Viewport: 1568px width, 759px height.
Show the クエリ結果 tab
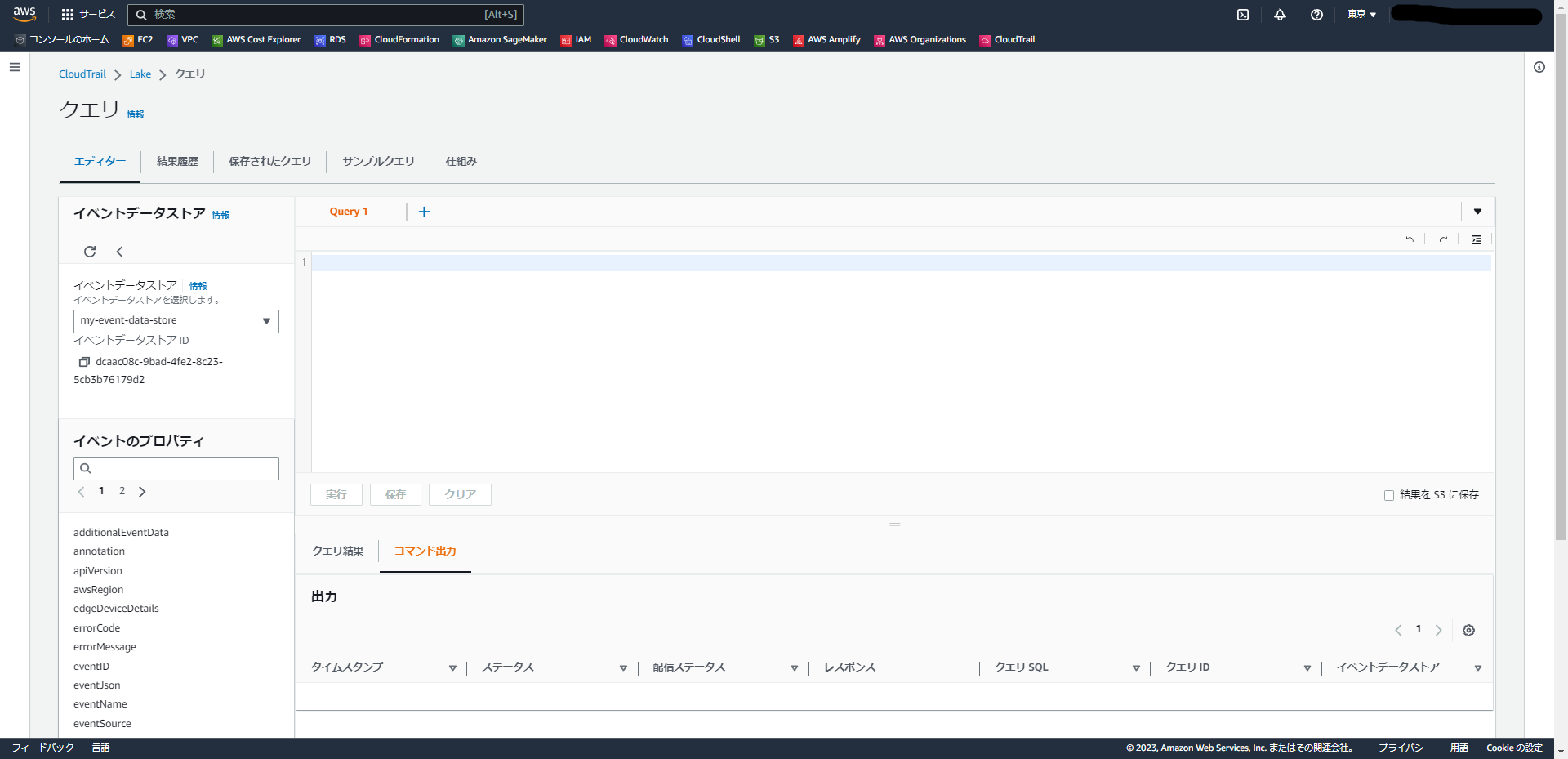(337, 551)
